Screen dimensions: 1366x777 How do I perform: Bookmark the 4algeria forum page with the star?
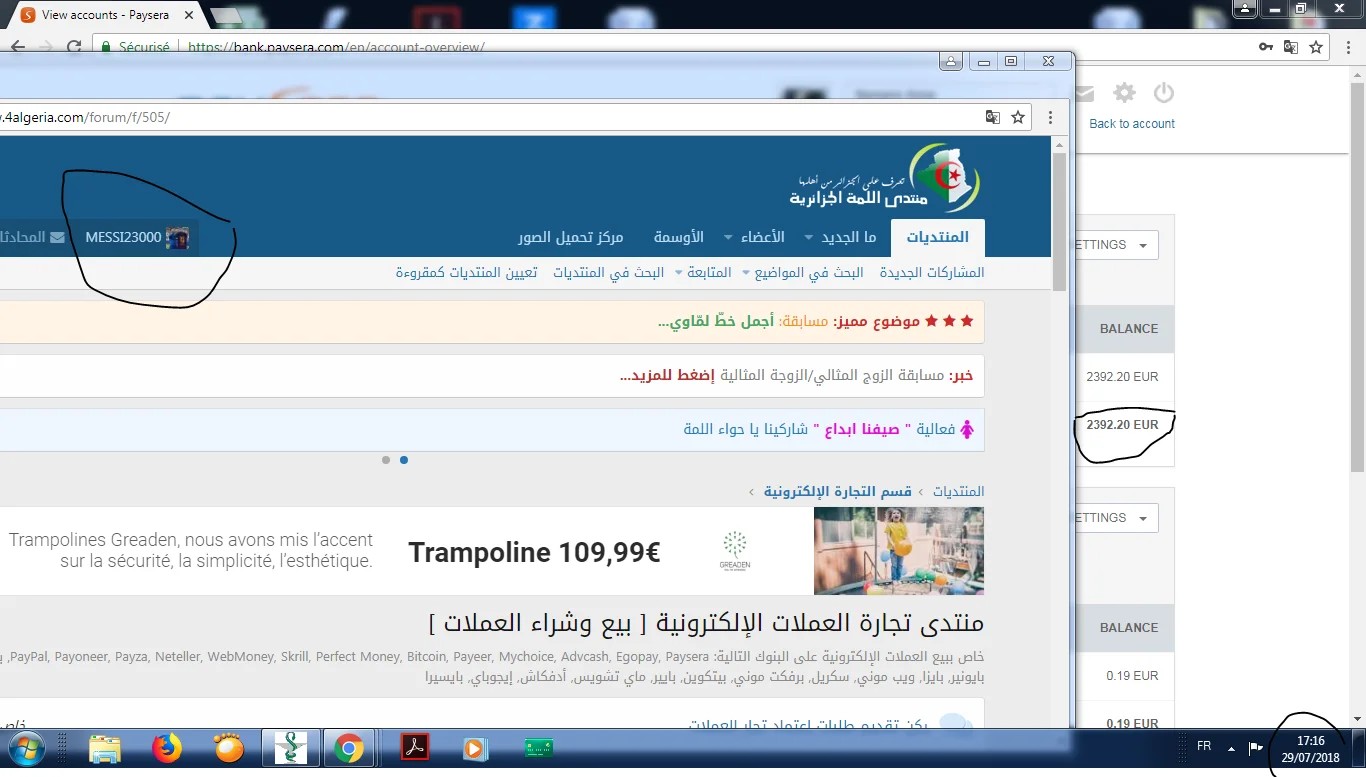[1018, 117]
